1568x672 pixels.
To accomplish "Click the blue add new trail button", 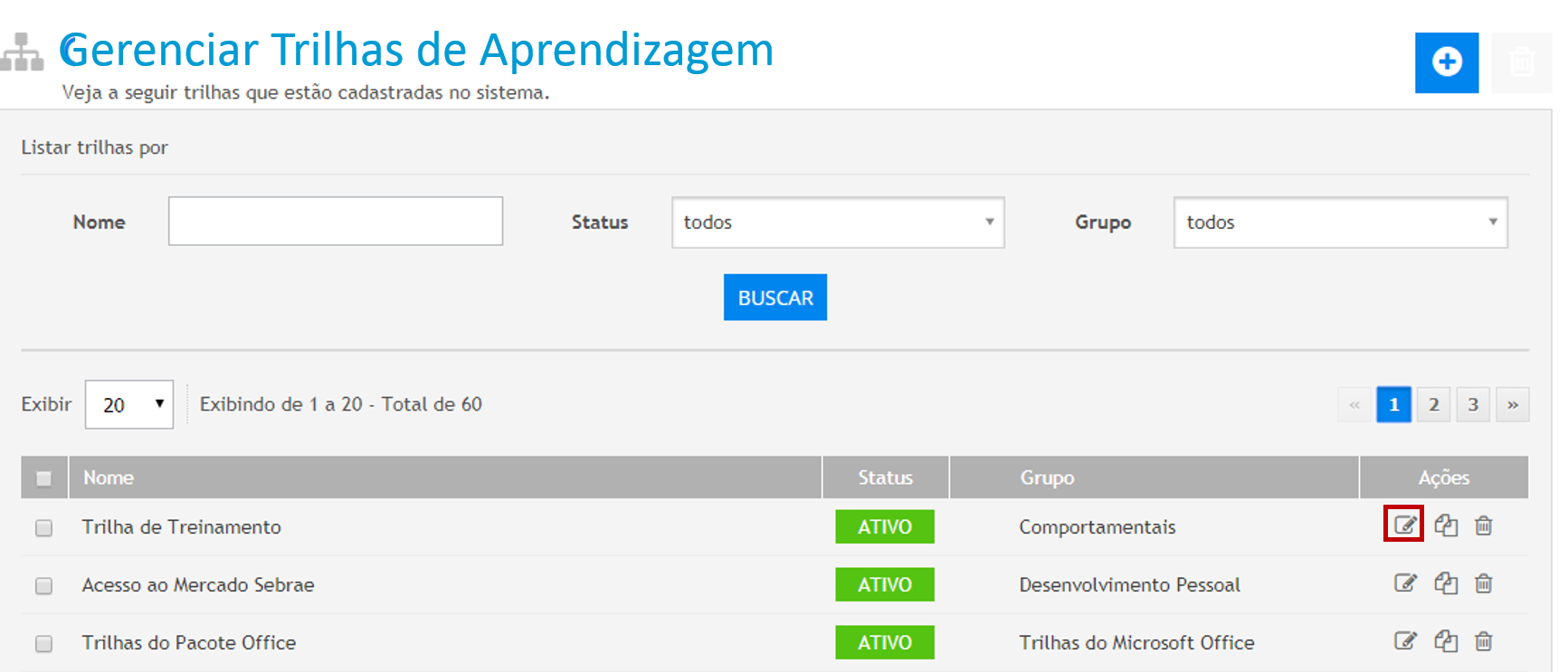I will pos(1446,62).
